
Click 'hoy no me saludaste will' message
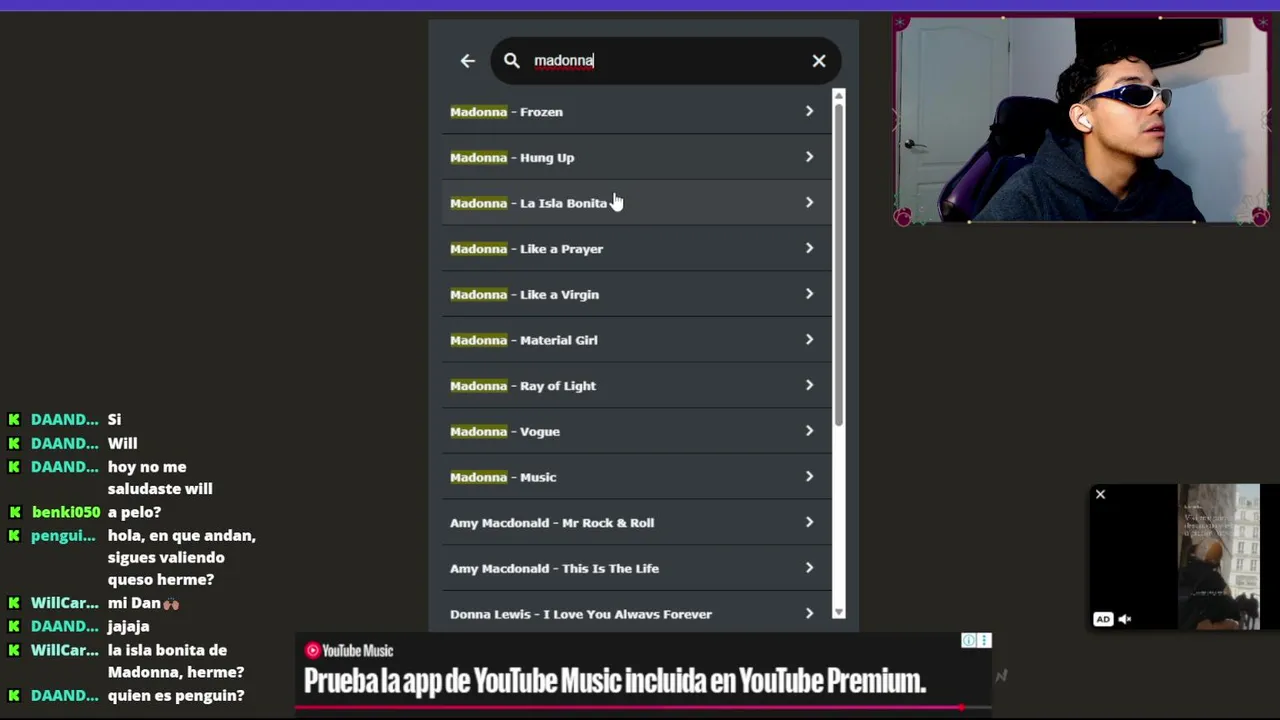[x=160, y=478]
